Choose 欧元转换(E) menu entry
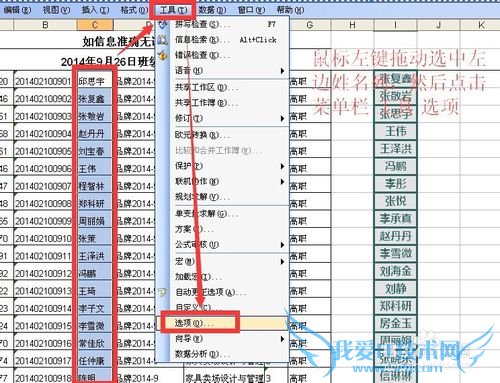The height and width of the screenshot is (383, 500). 223,135
